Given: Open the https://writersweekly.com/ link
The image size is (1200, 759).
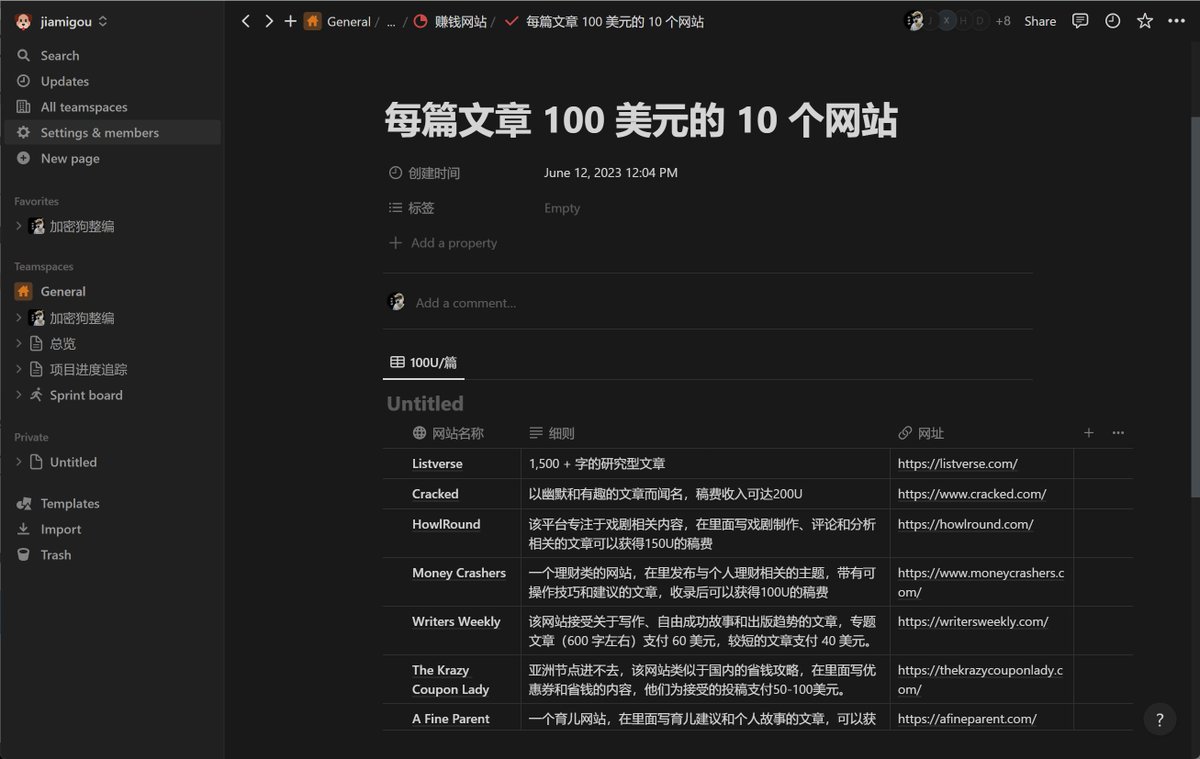Looking at the screenshot, I should (x=973, y=622).
